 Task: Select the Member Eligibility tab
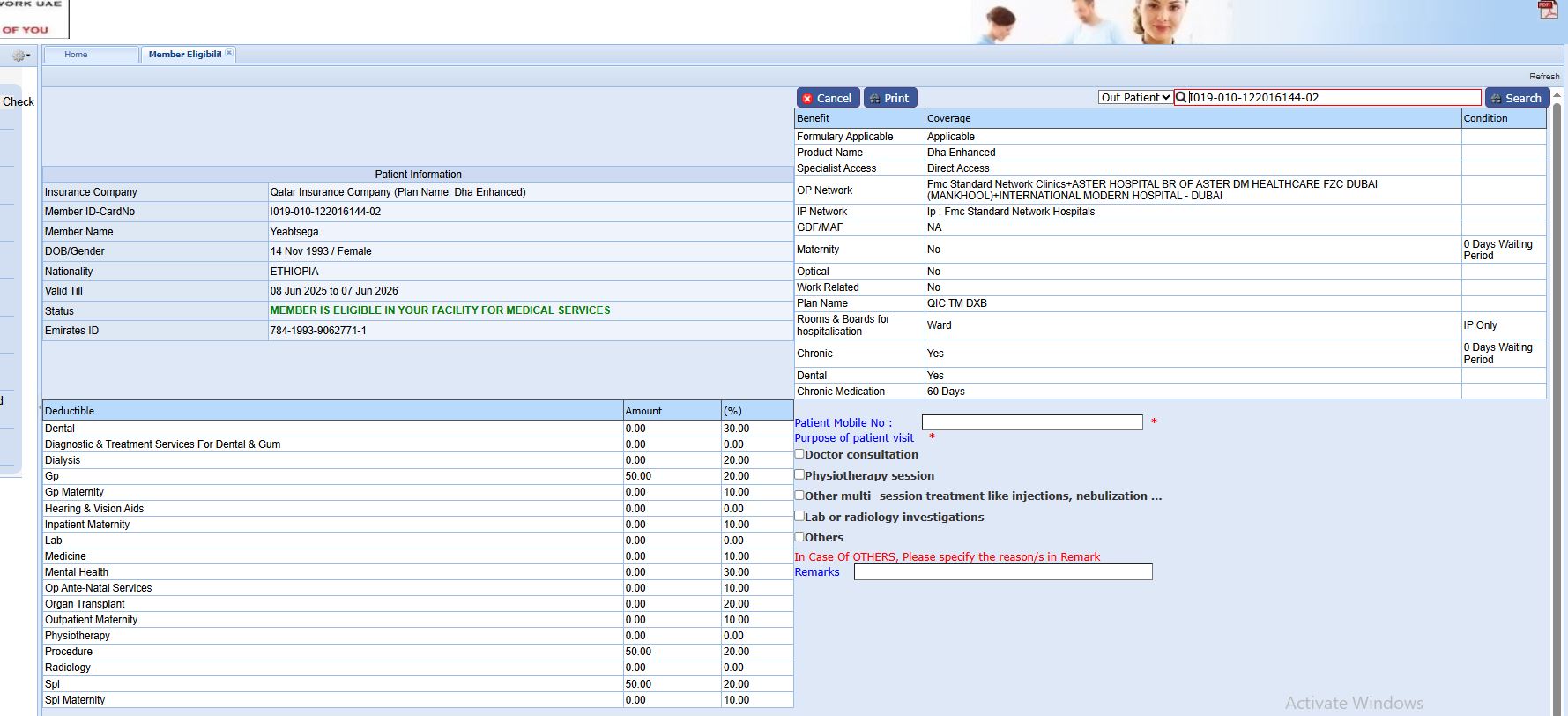[184, 55]
